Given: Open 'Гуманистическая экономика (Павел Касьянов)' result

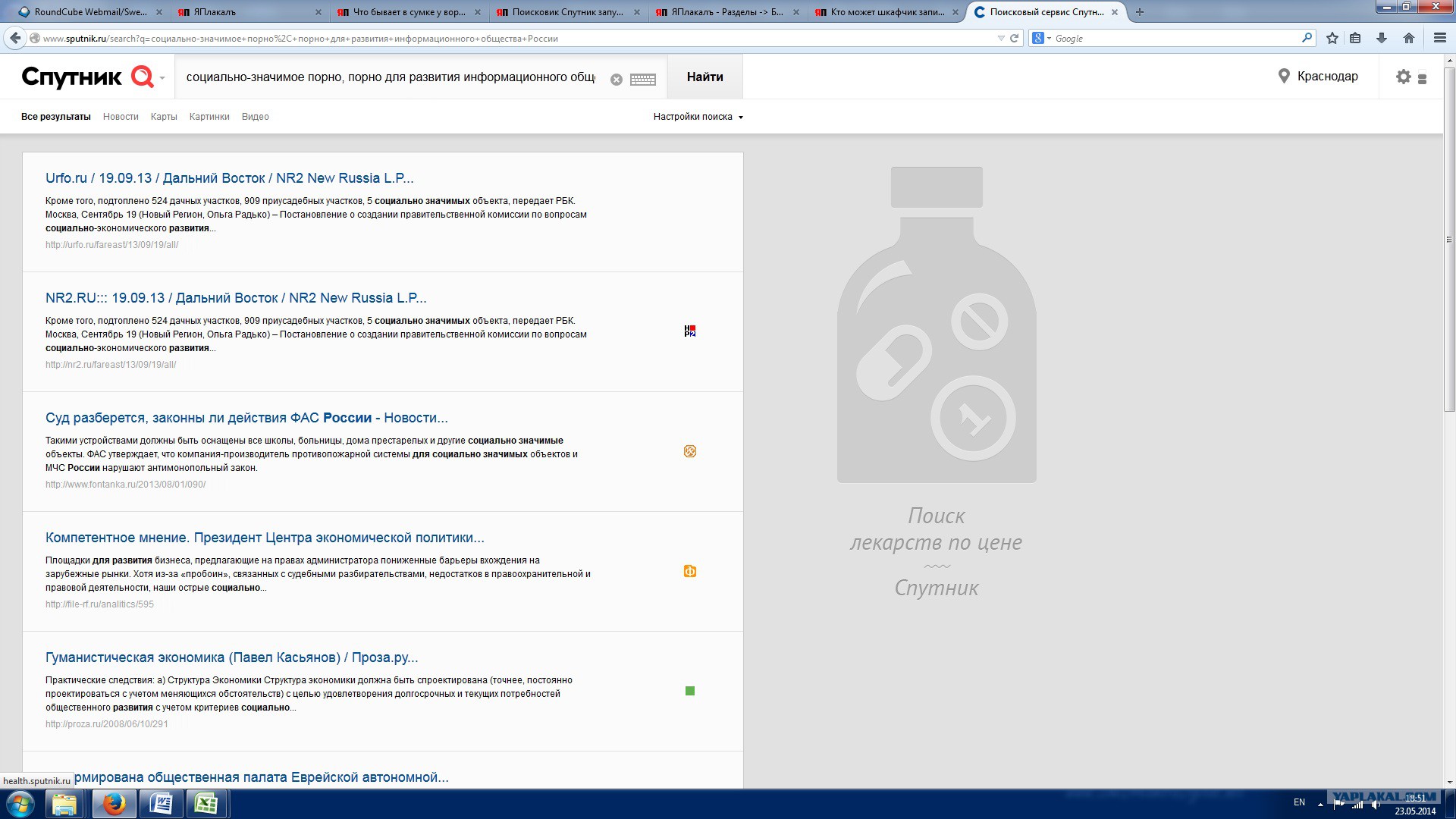Looking at the screenshot, I should 232,657.
